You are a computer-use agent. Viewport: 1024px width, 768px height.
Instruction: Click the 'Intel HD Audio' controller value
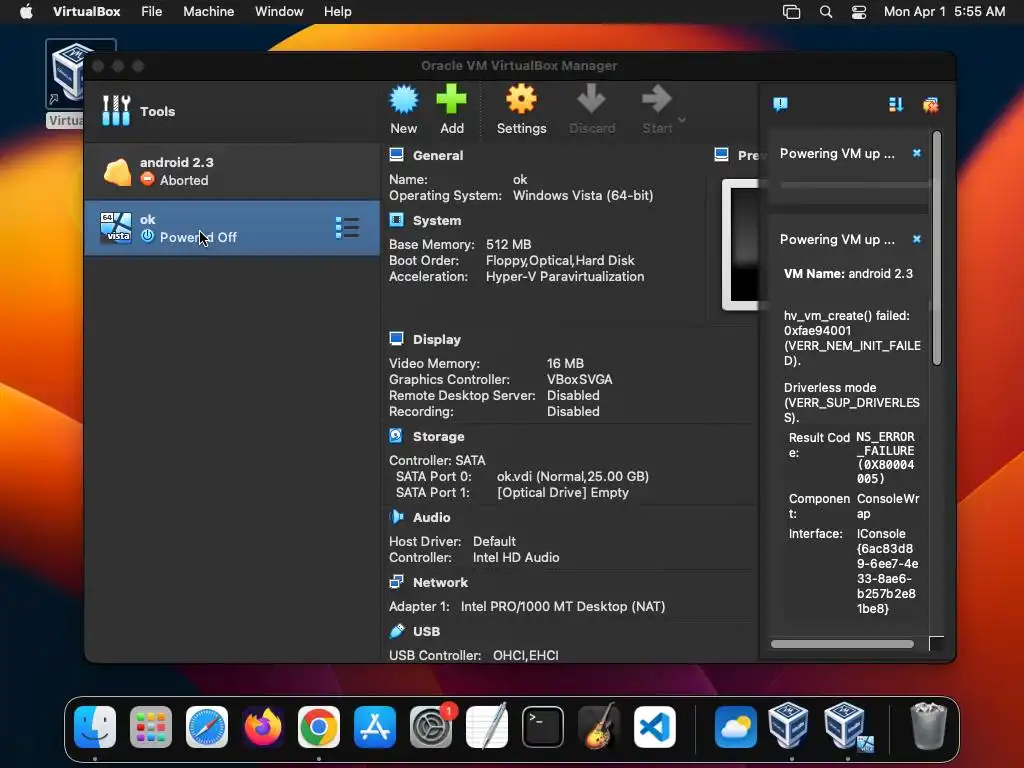coord(516,558)
